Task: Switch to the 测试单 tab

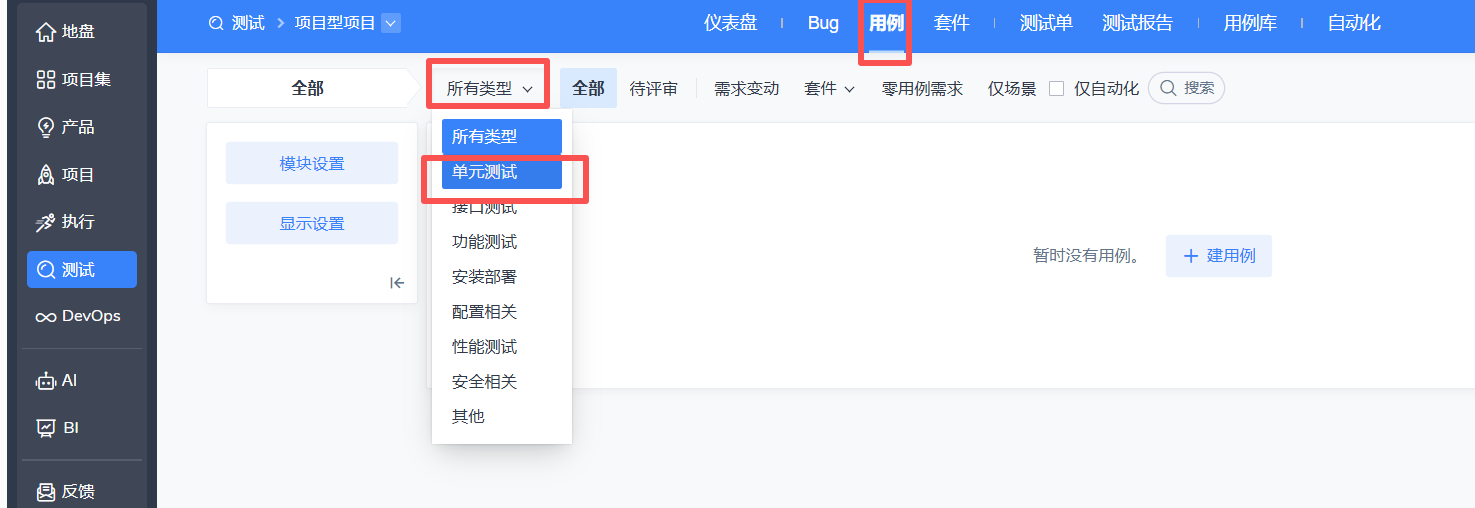Action: click(x=1046, y=23)
